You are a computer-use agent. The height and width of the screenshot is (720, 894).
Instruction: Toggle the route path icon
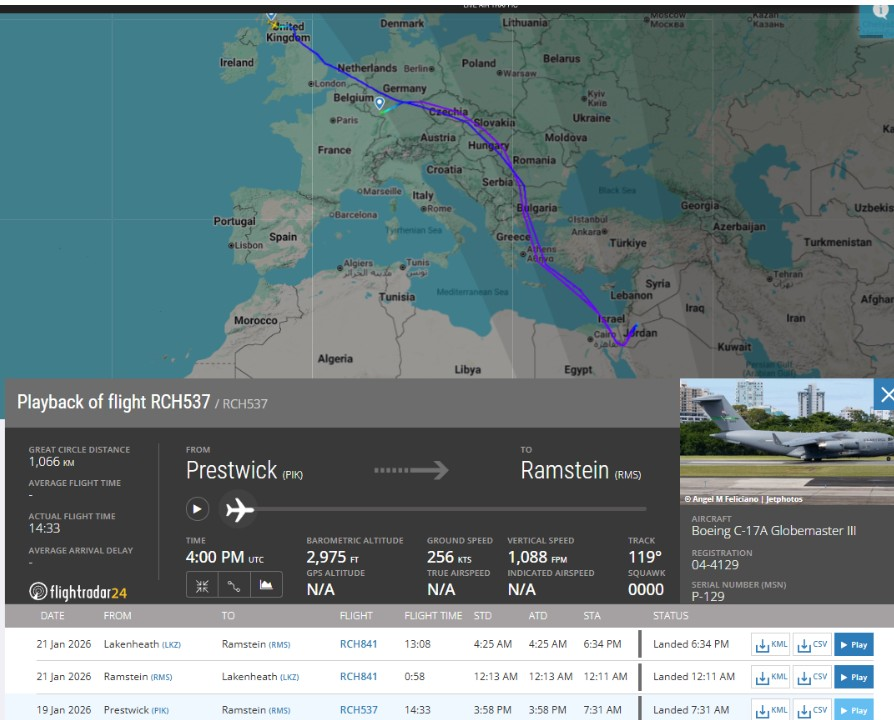(234, 585)
